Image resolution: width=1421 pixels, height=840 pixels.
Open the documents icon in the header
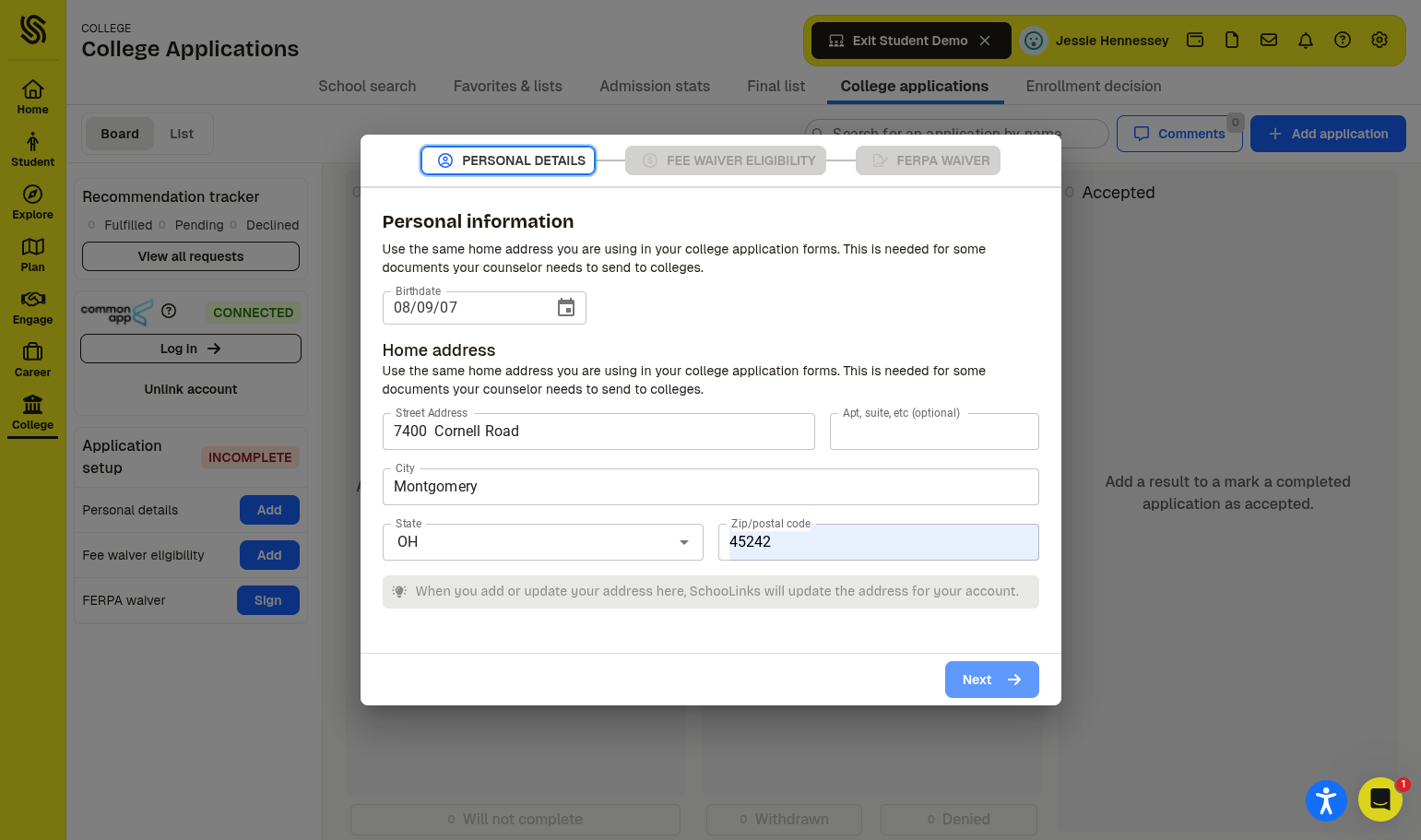click(x=1232, y=40)
